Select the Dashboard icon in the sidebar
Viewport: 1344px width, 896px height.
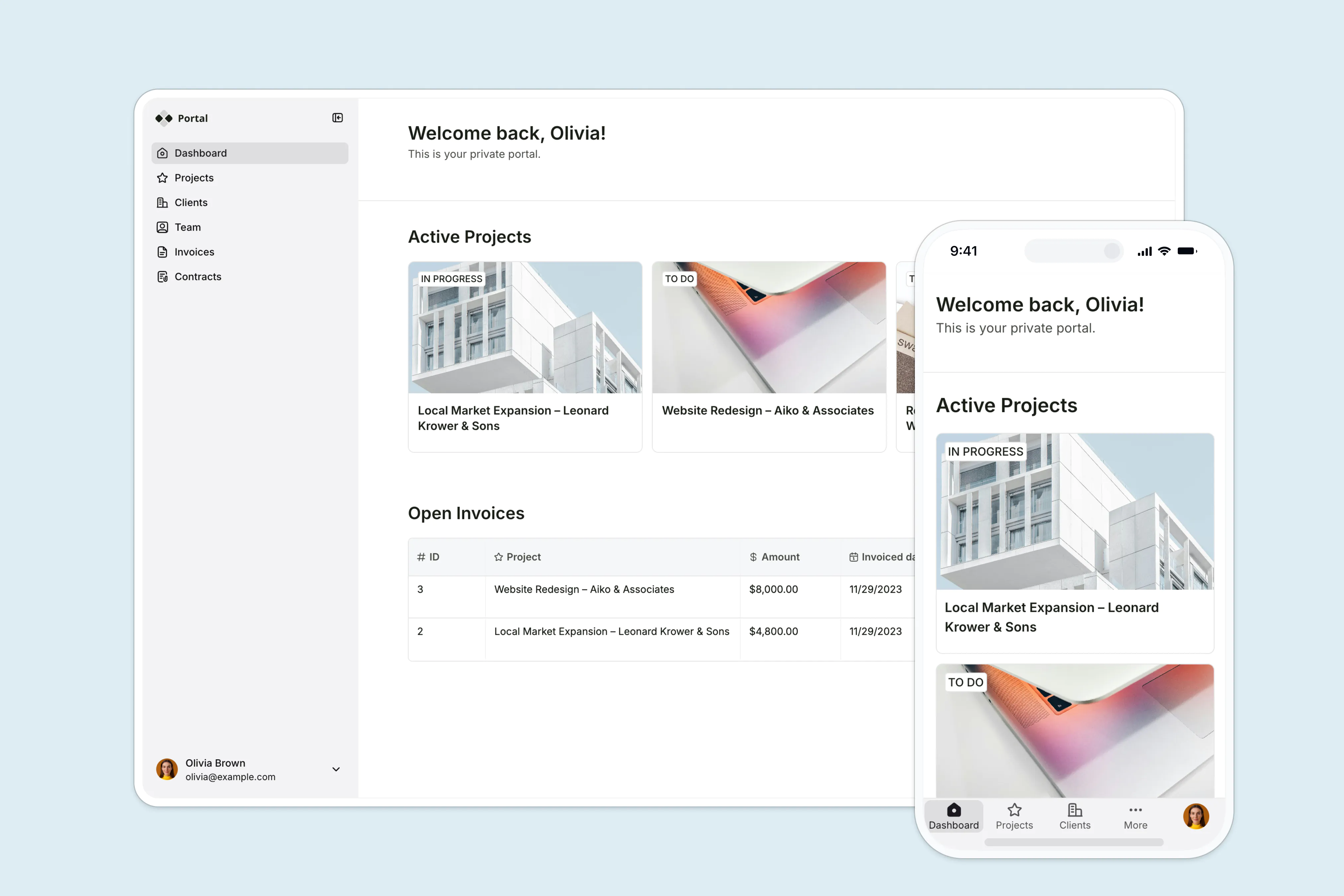pyautogui.click(x=162, y=153)
